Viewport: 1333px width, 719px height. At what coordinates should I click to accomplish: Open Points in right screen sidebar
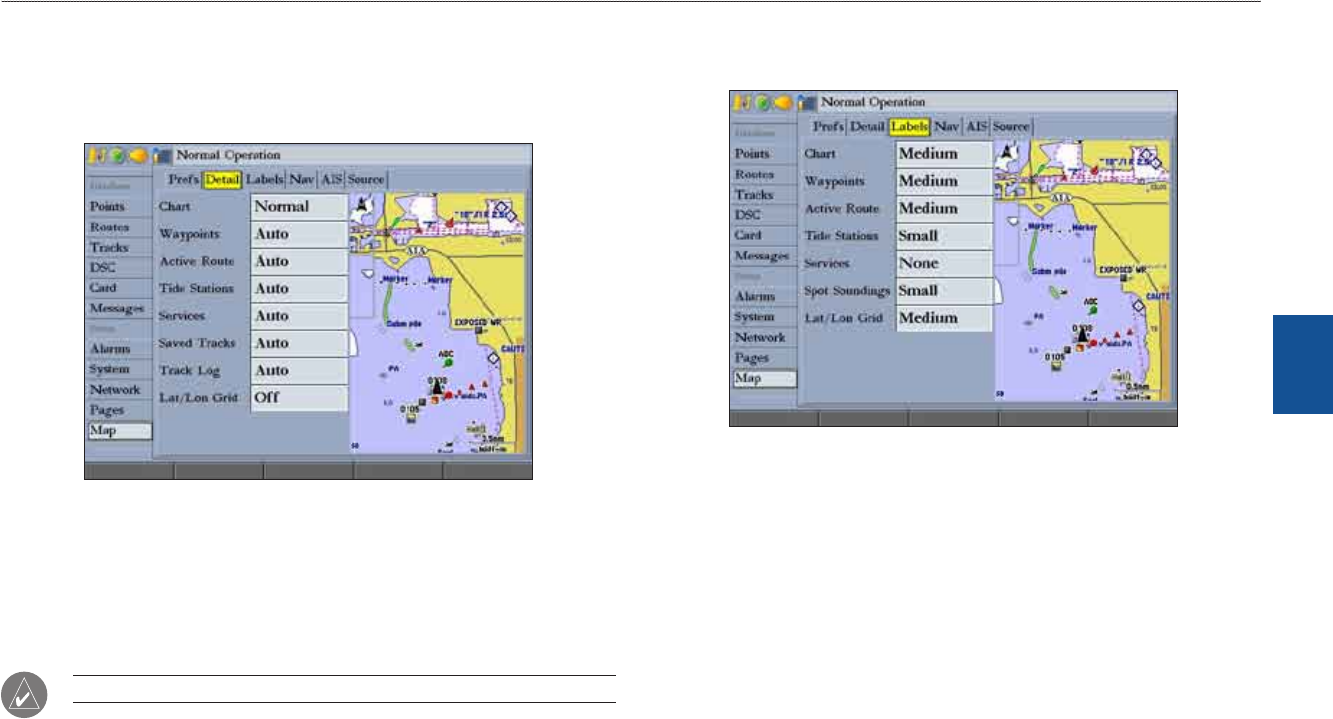(x=764, y=154)
